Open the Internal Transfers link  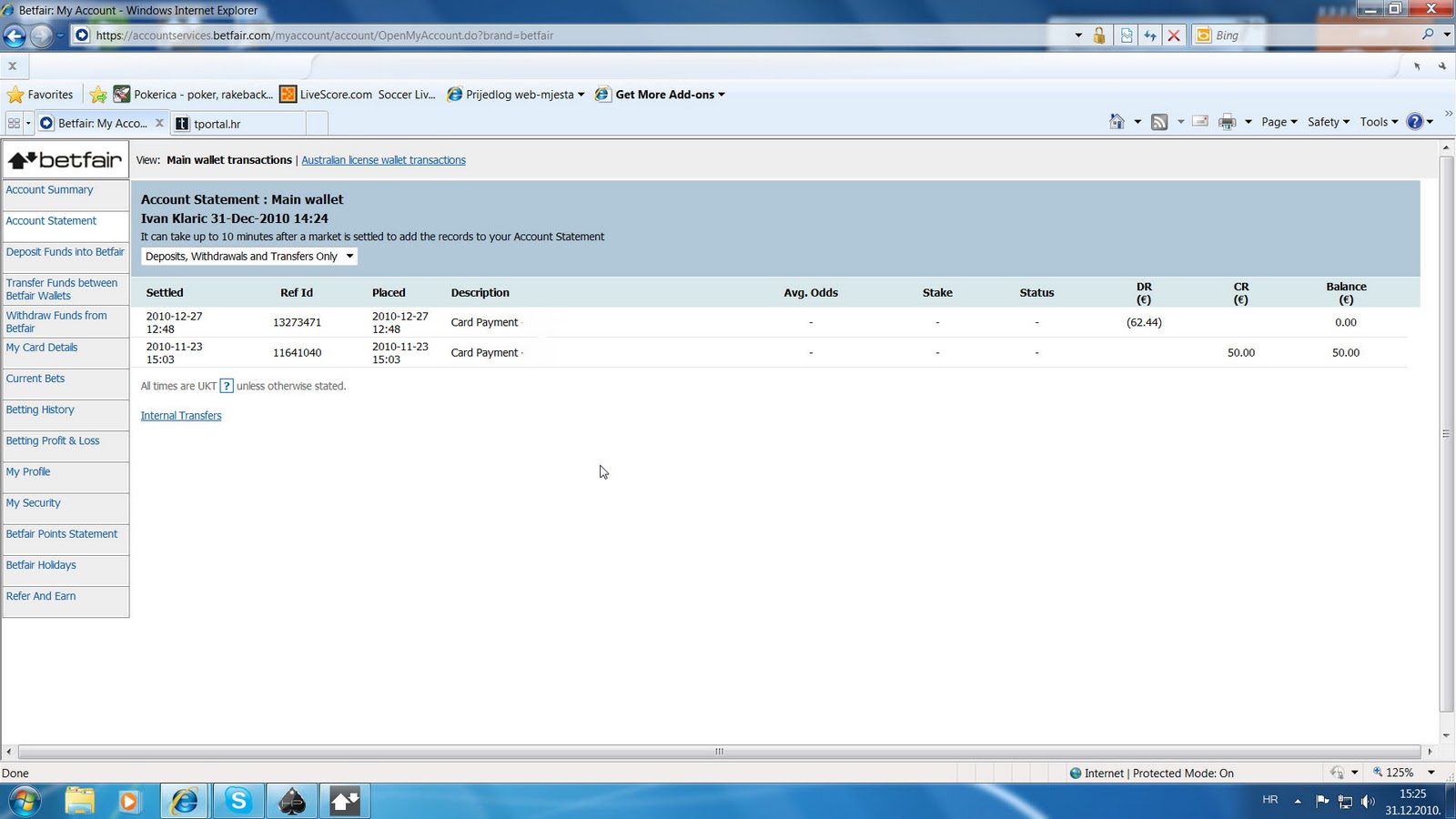coord(181,416)
